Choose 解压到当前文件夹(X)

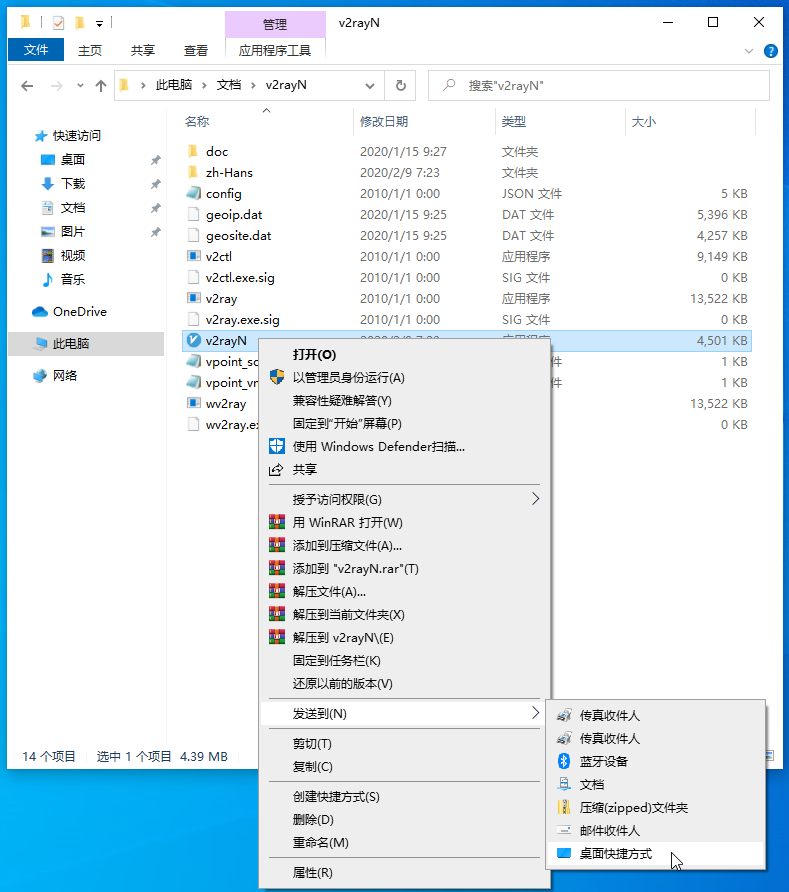coord(404,614)
